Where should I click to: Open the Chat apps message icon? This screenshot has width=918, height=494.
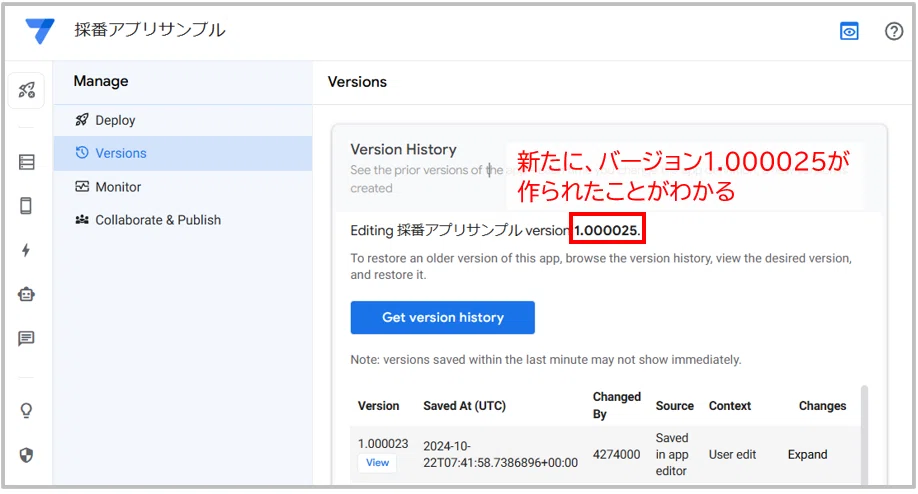[26, 338]
